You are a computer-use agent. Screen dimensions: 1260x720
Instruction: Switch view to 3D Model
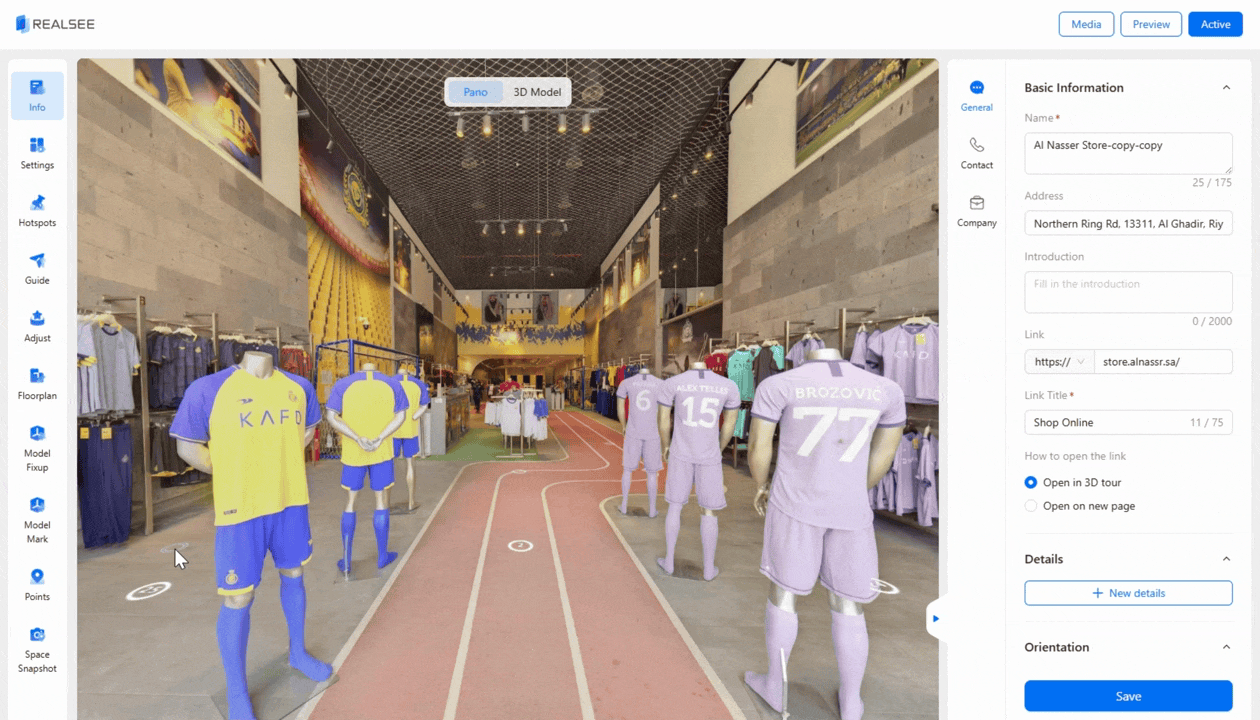537,92
